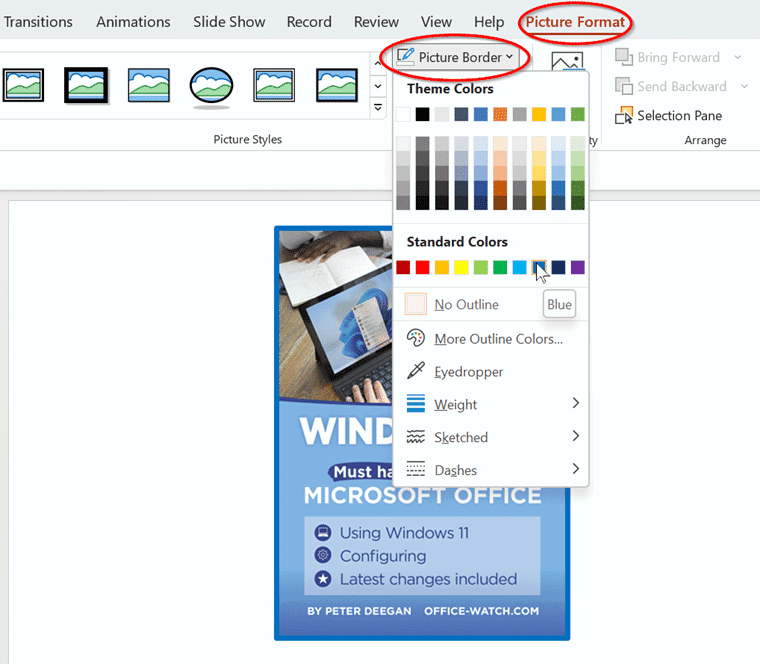
Task: Click the Bring Forward icon
Action: (624, 57)
